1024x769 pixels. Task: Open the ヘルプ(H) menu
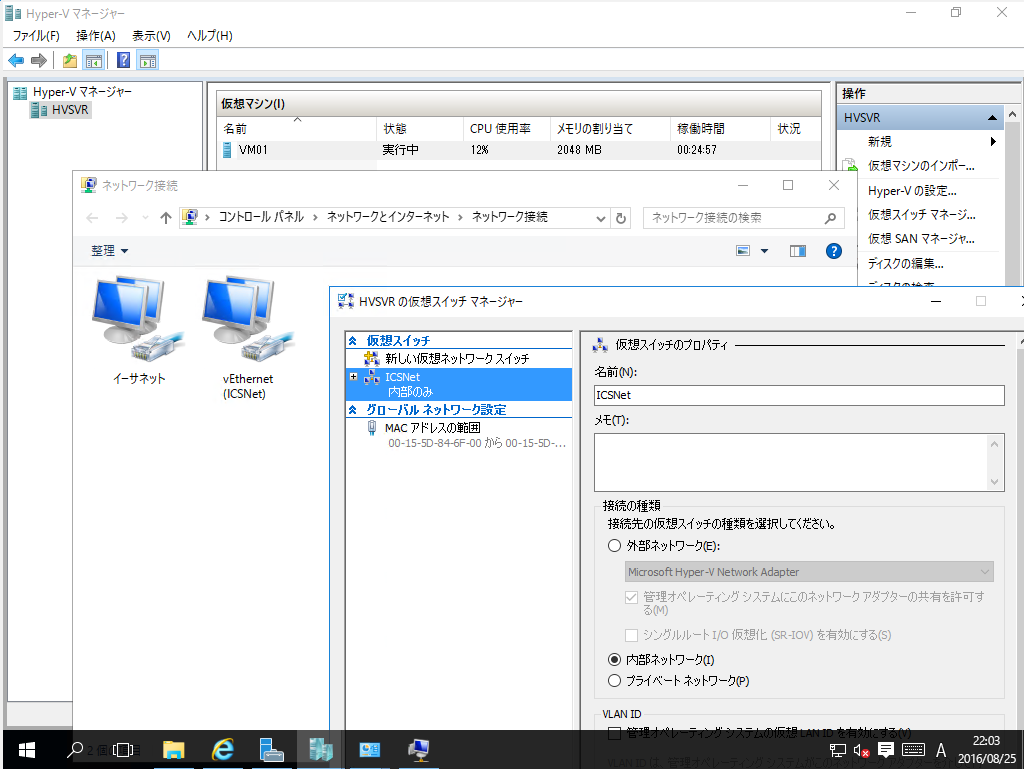tap(210, 36)
